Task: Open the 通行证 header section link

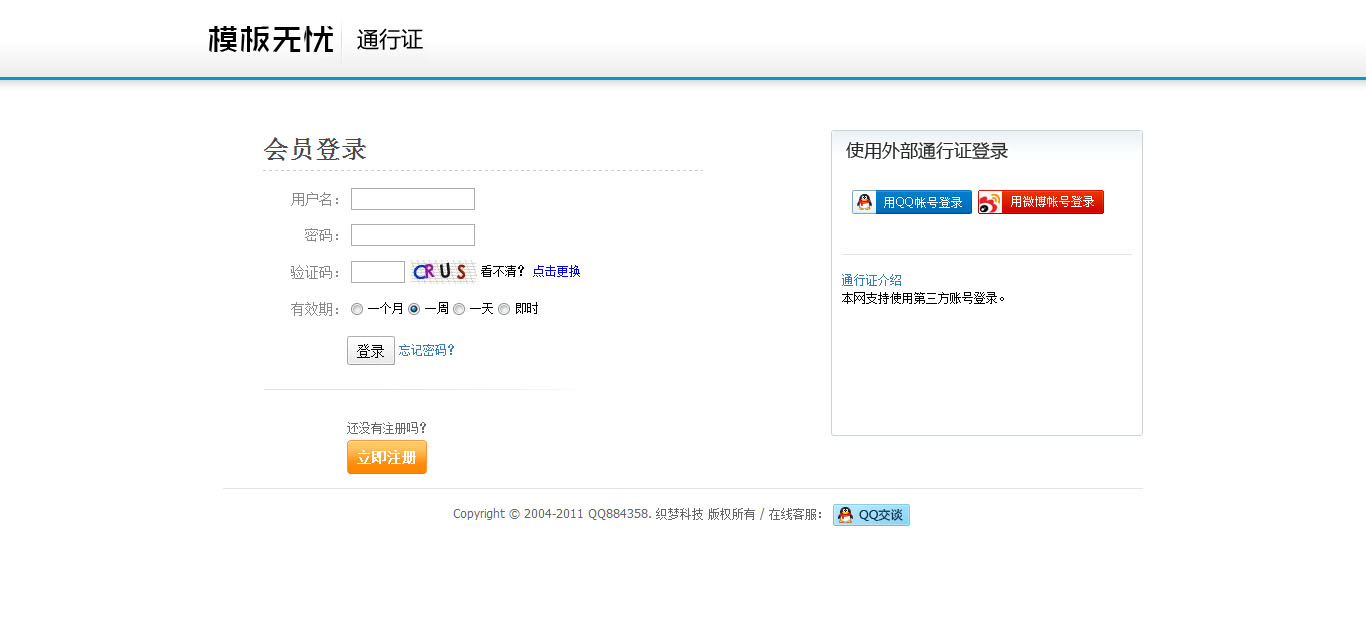Action: pyautogui.click(x=389, y=40)
